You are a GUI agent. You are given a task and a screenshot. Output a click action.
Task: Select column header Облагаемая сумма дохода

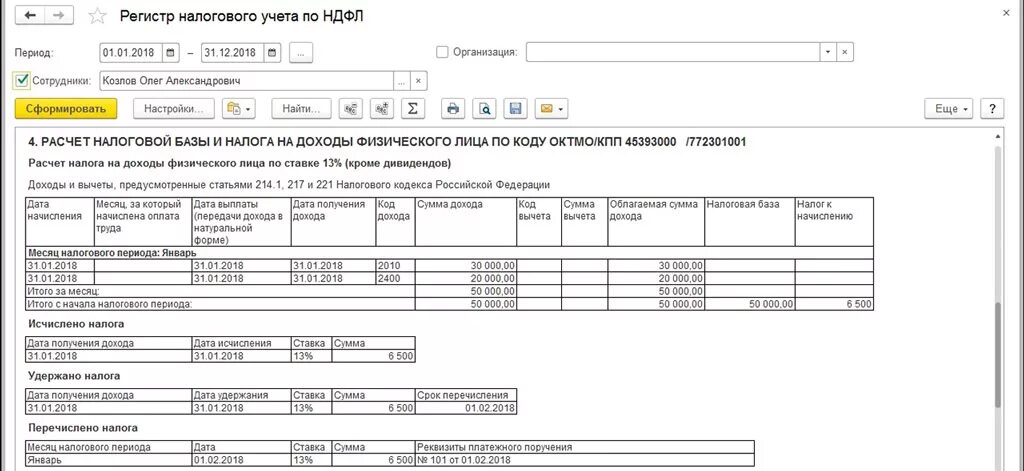coord(656,222)
